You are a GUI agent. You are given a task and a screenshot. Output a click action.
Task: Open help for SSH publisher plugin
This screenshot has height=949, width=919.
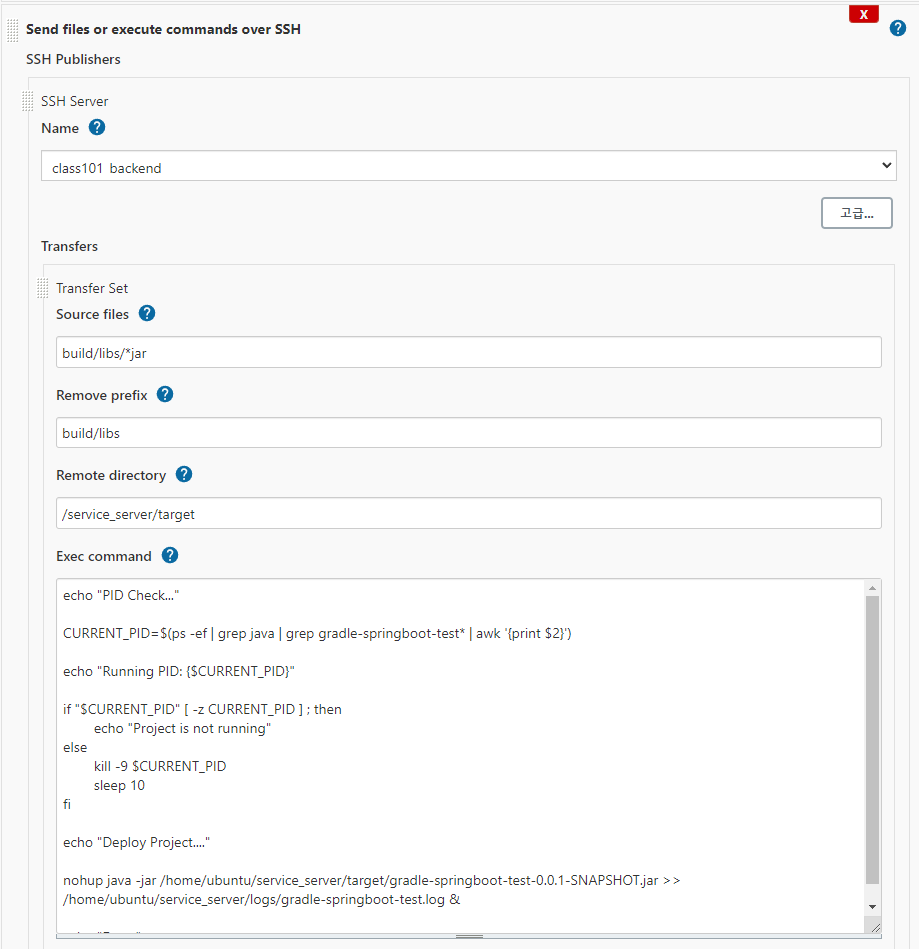[x=897, y=28]
